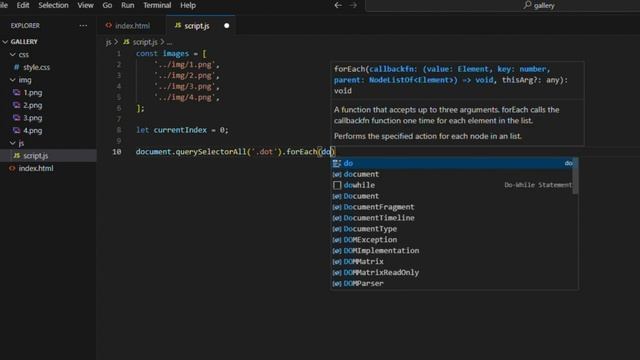This screenshot has width=640, height=360.
Task: Open Explorer more actions ellipsis
Action: click(83, 25)
